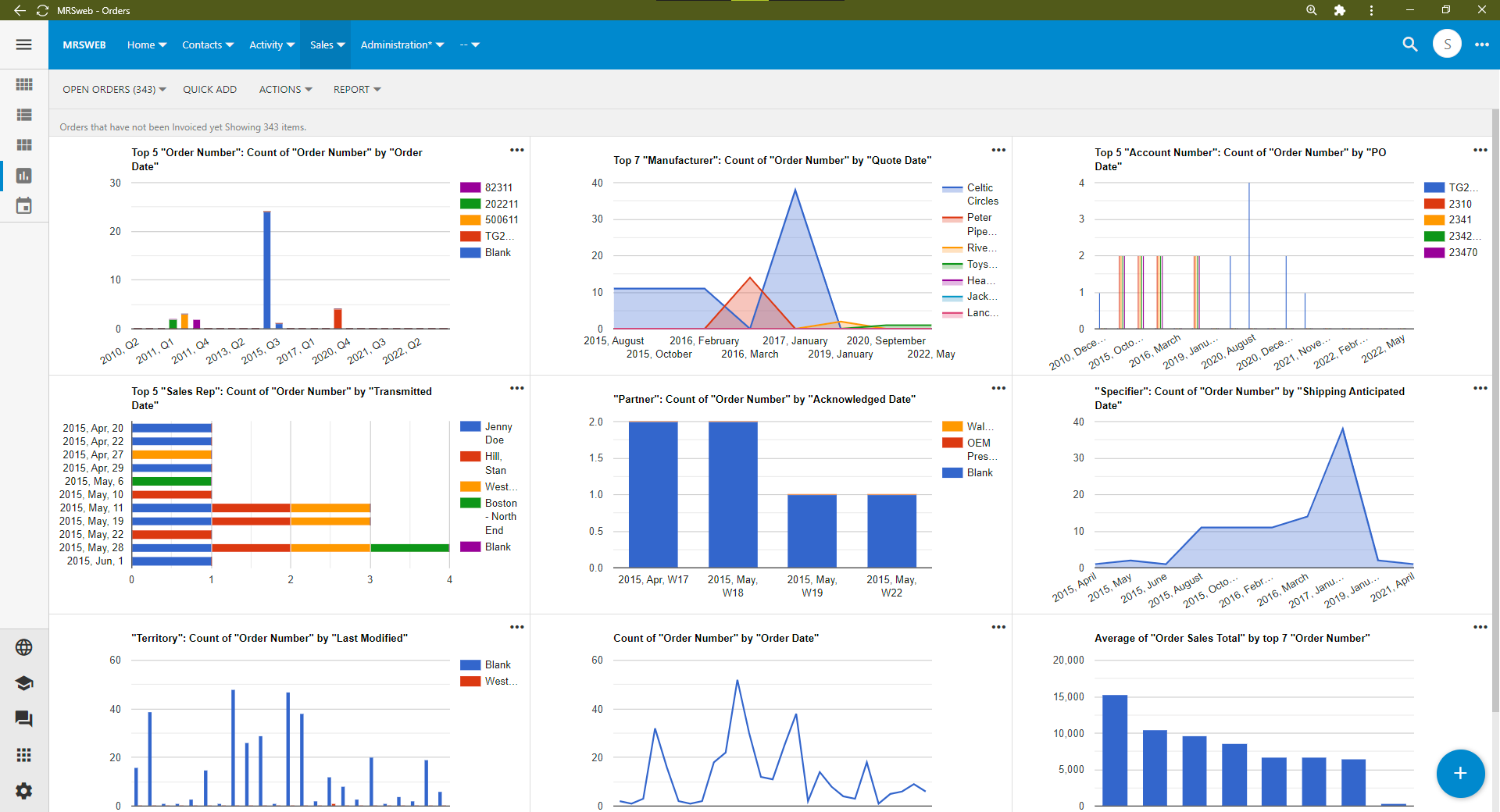Screen dimensions: 1500x812
Task: Switch to list view using sidebar icon
Action: point(23,115)
